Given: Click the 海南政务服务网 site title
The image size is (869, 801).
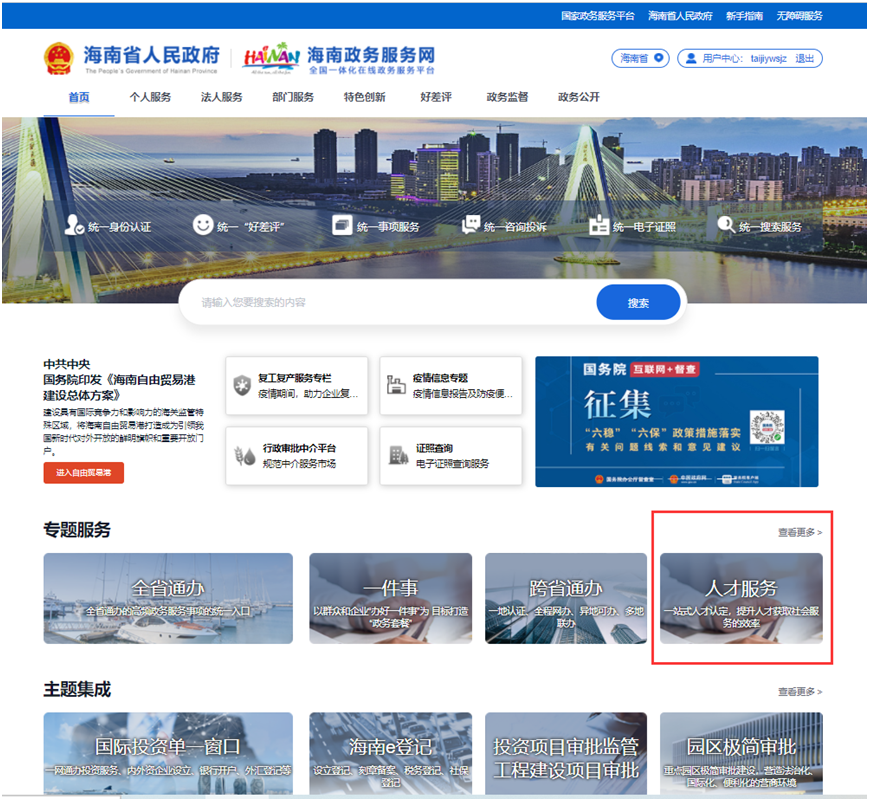Looking at the screenshot, I should click(x=371, y=54).
